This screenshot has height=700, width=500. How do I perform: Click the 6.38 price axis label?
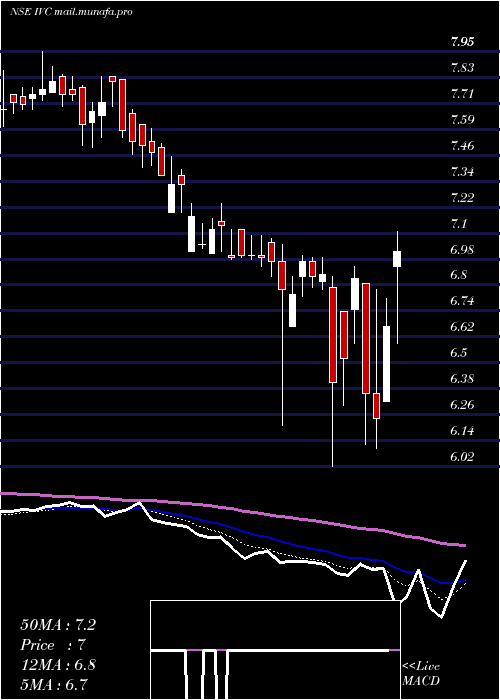(462, 379)
